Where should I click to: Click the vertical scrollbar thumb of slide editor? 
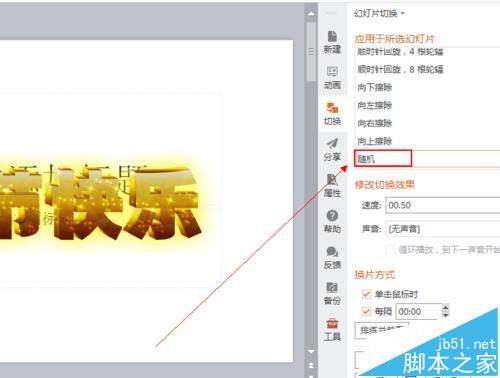tap(311, 51)
